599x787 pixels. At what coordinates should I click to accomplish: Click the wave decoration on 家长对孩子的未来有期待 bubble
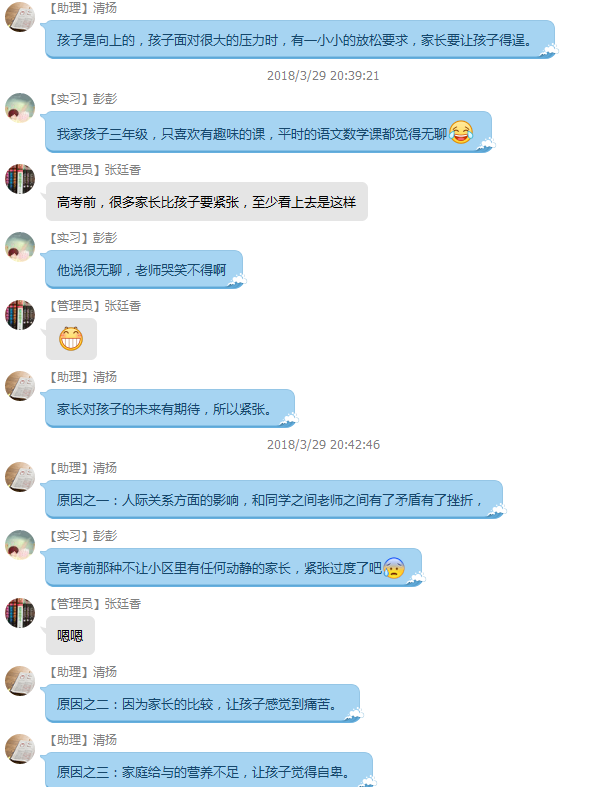click(x=289, y=420)
